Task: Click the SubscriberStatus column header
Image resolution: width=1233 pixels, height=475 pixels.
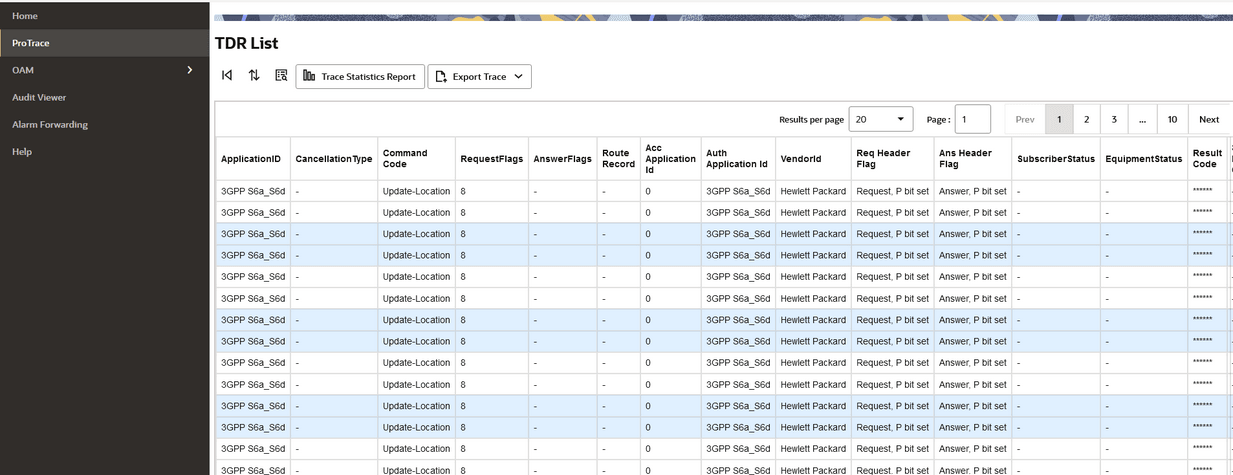Action: [x=1056, y=159]
